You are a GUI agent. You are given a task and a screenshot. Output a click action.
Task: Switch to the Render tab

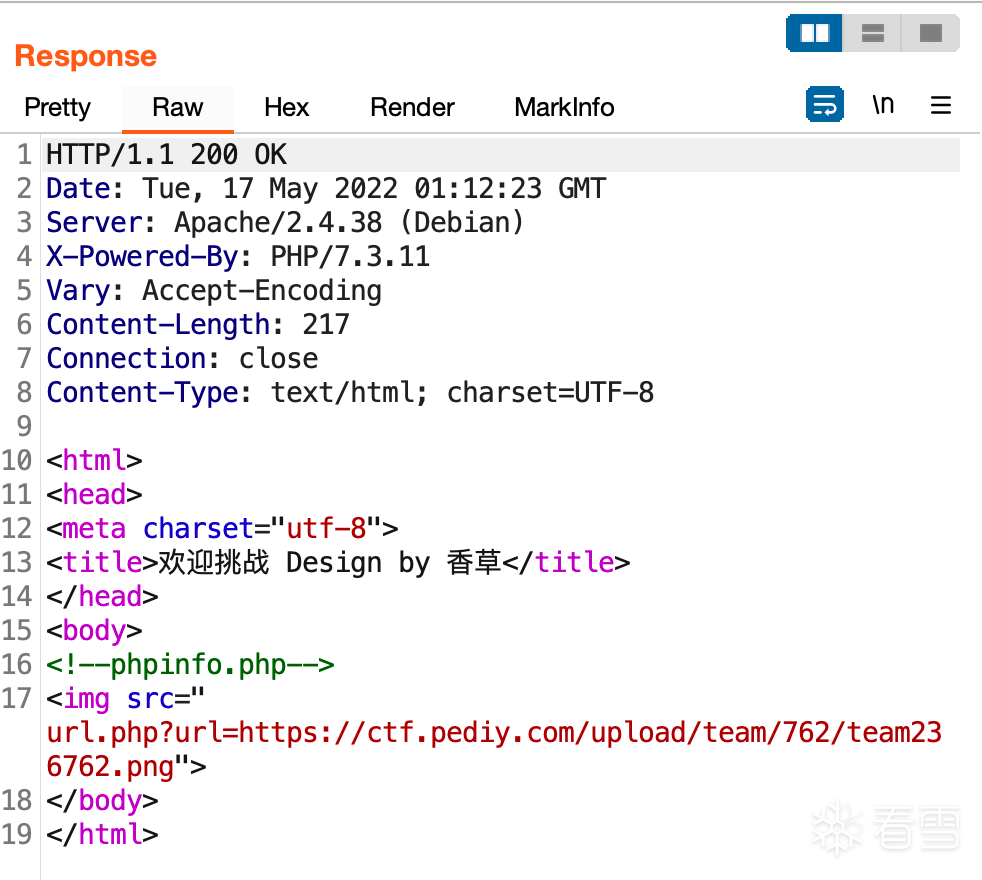tap(412, 107)
